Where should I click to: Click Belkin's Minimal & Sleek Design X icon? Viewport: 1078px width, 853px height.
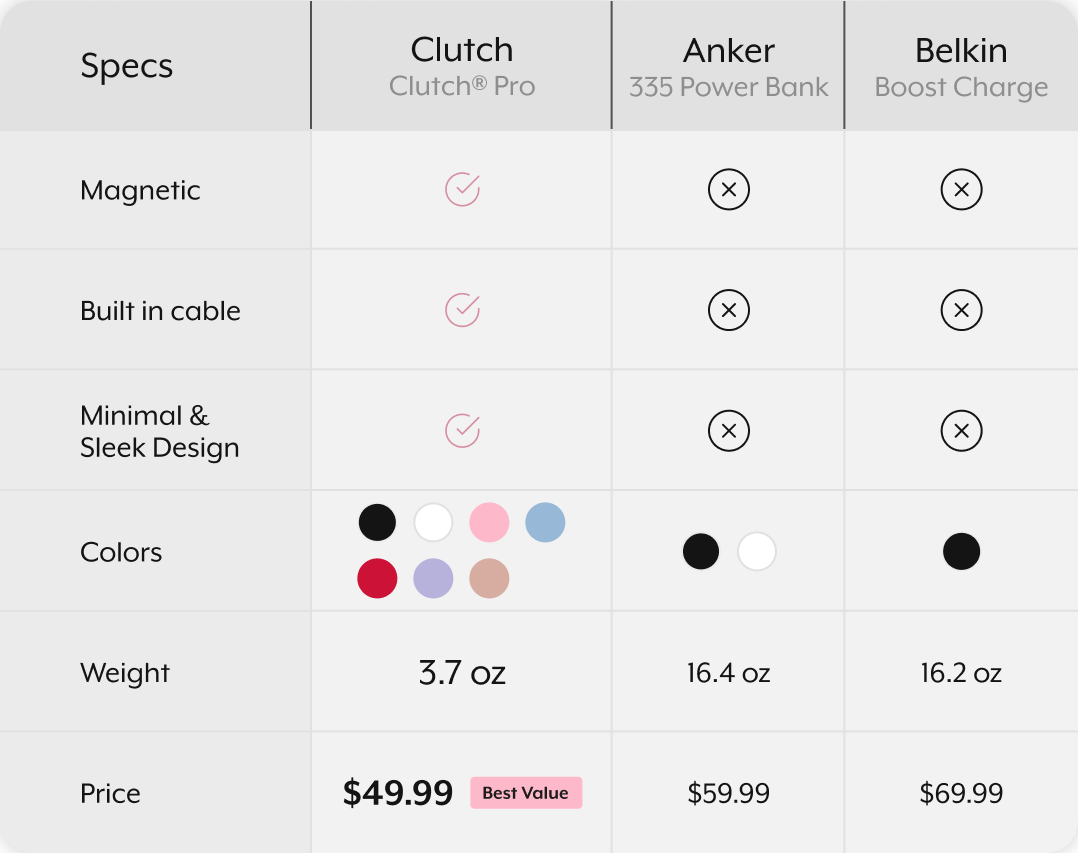[961, 431]
